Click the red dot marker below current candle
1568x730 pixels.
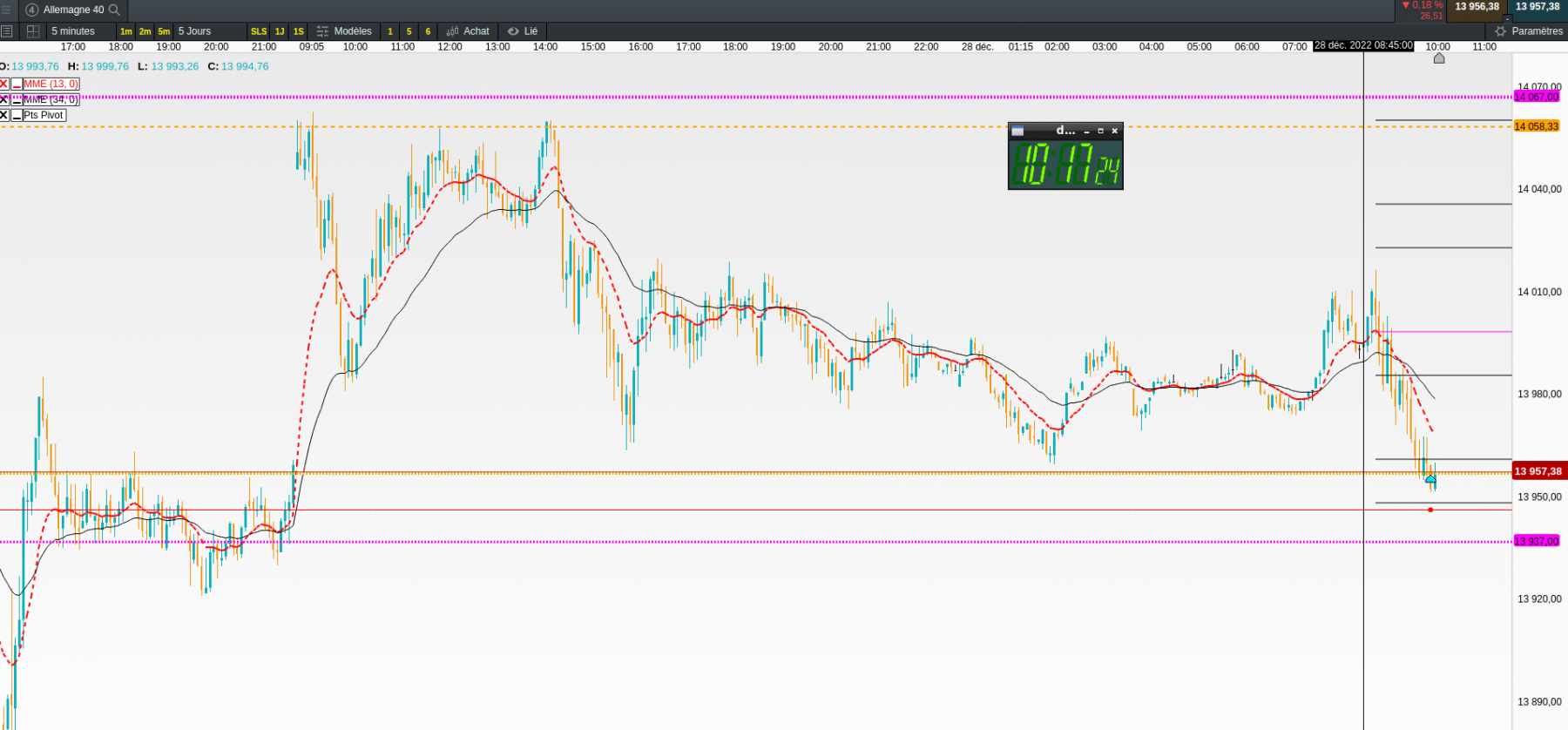(x=1430, y=510)
